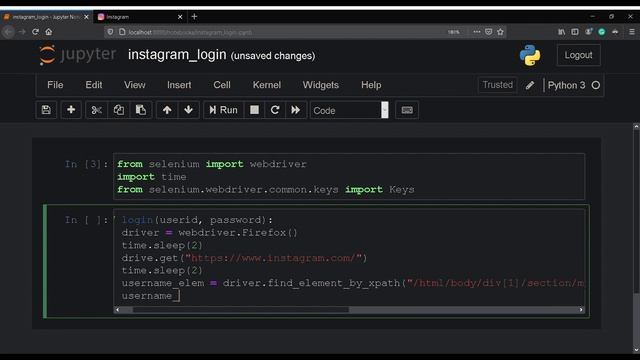Toggle the browser sidebar icon
The height and width of the screenshot is (360, 640).
click(575, 32)
